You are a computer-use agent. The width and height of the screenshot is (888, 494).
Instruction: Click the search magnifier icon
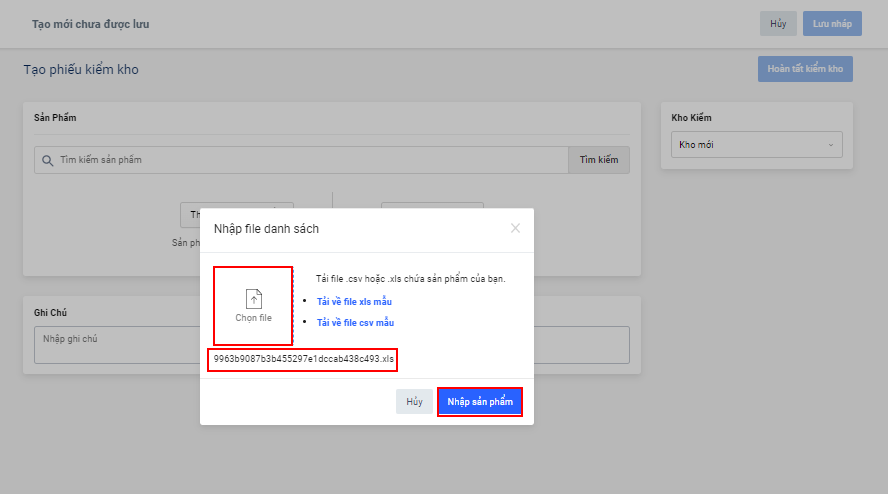pos(48,160)
